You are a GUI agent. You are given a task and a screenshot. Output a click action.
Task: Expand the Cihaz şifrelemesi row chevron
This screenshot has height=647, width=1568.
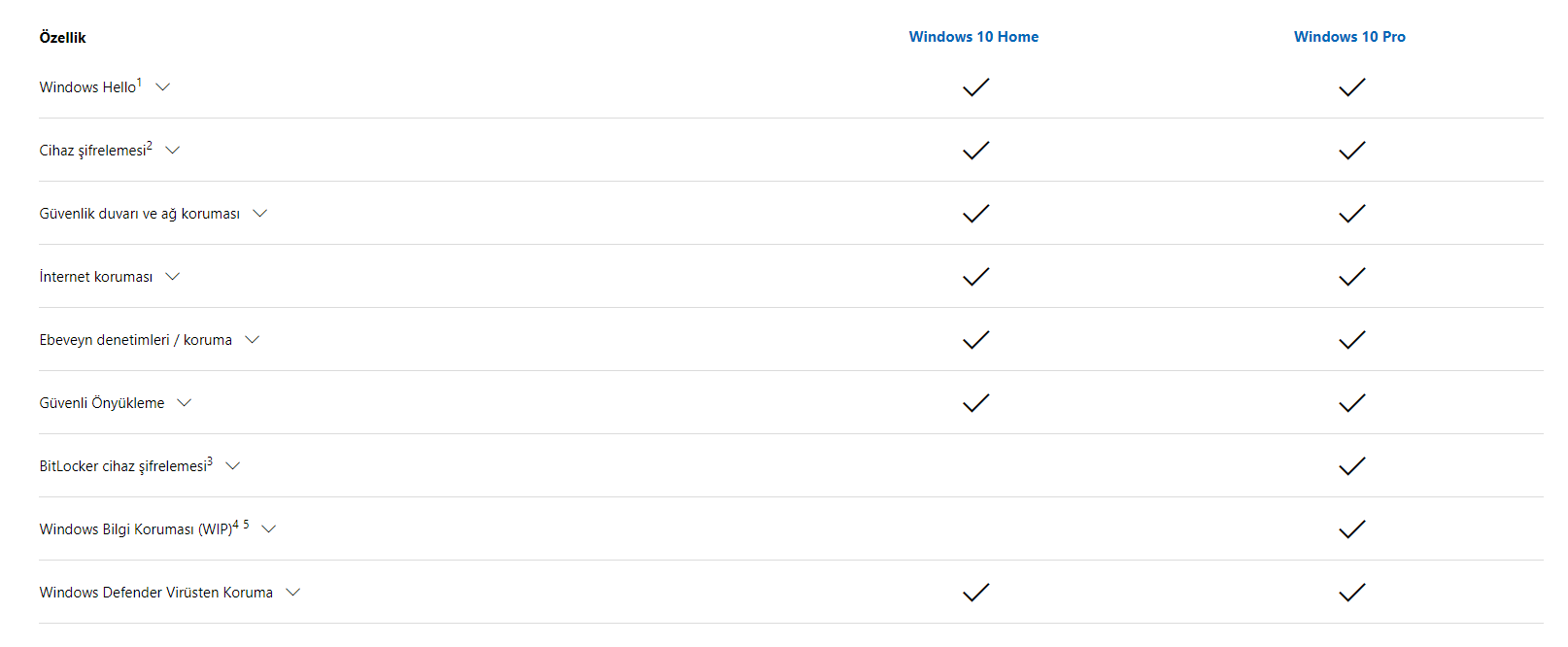pos(173,151)
